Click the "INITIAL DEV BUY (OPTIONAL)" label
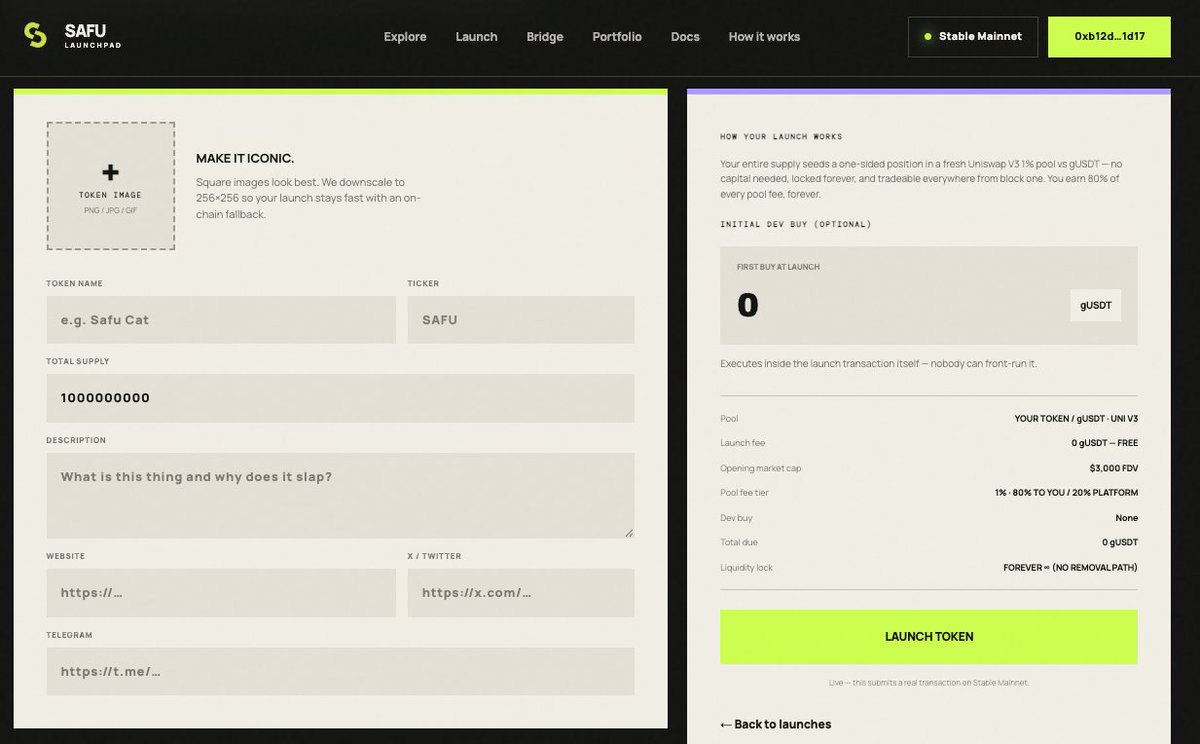The width and height of the screenshot is (1200, 744). click(x=796, y=224)
